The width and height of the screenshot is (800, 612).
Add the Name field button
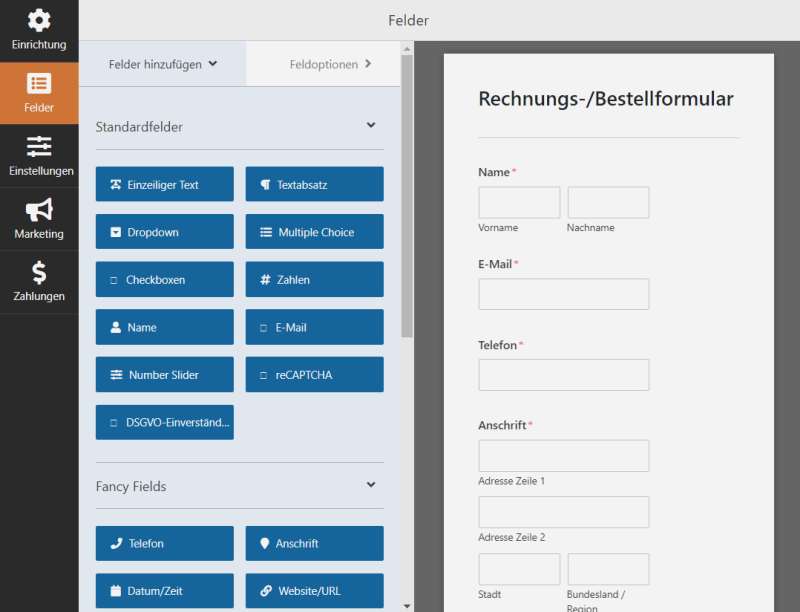[165, 327]
